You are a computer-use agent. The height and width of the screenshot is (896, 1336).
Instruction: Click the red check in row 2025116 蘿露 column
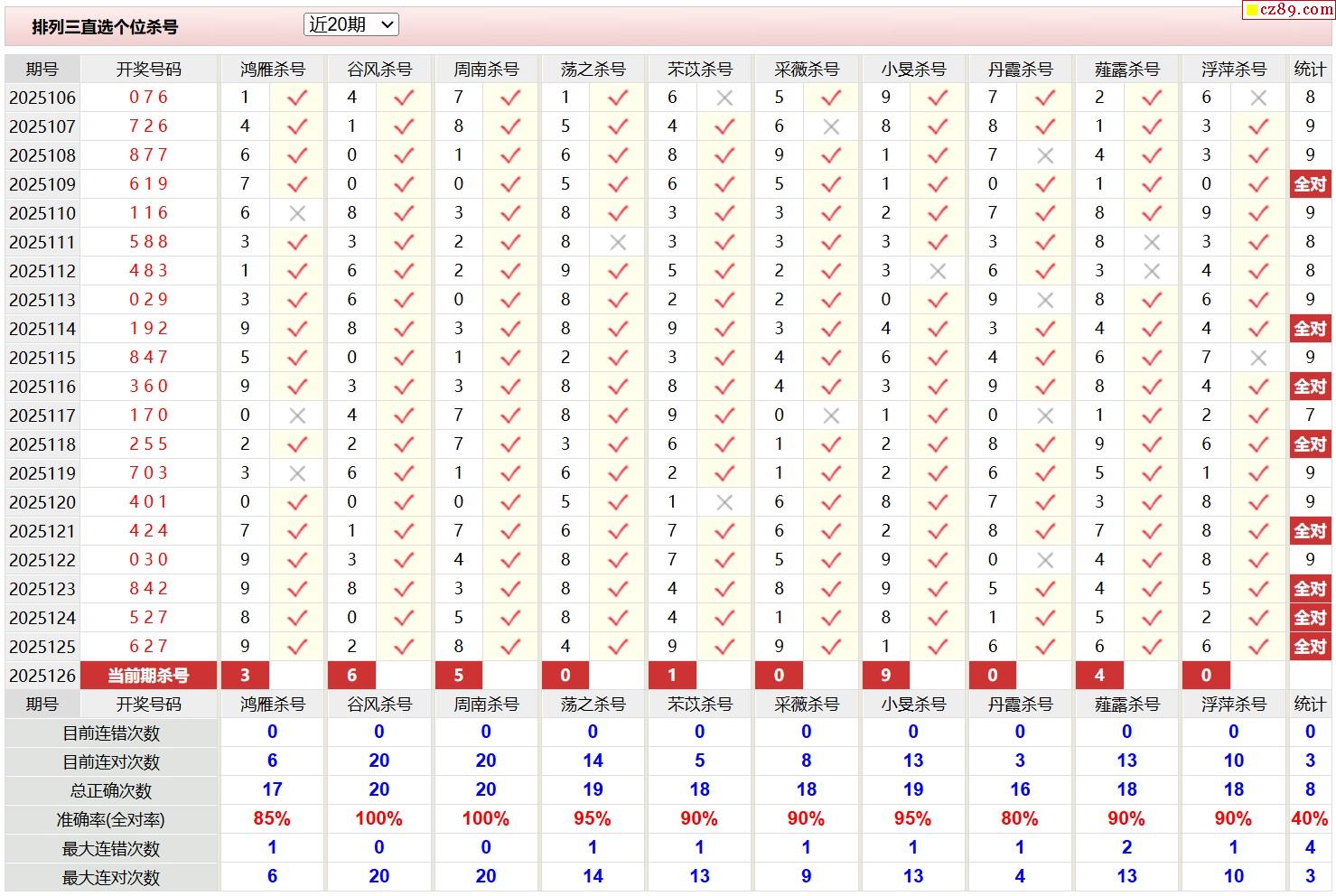[1152, 387]
